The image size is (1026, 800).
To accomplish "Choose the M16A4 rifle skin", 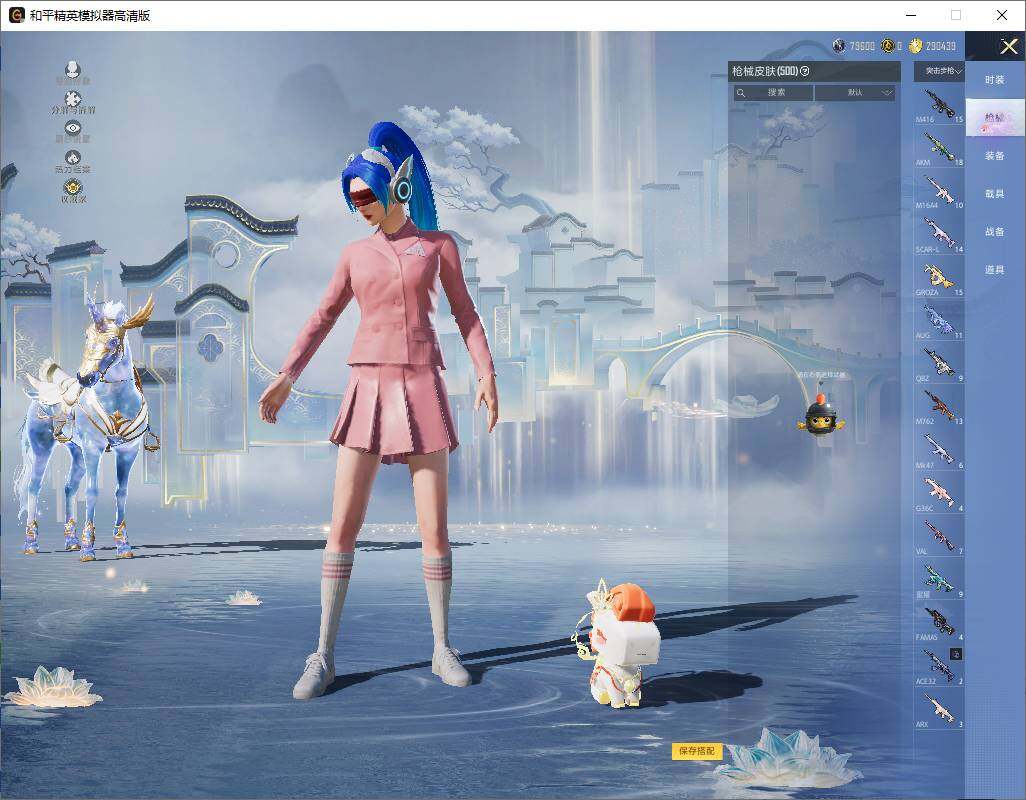I will tap(939, 191).
